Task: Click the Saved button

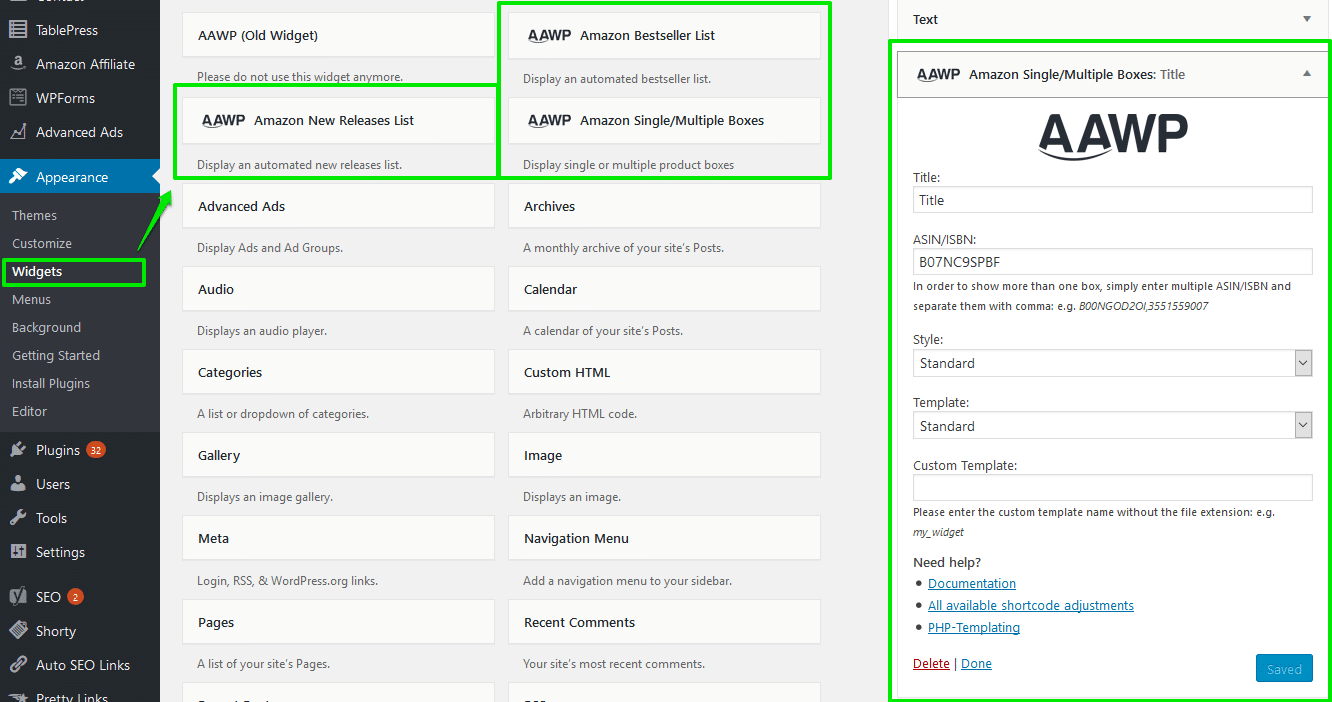Action: (1284, 669)
